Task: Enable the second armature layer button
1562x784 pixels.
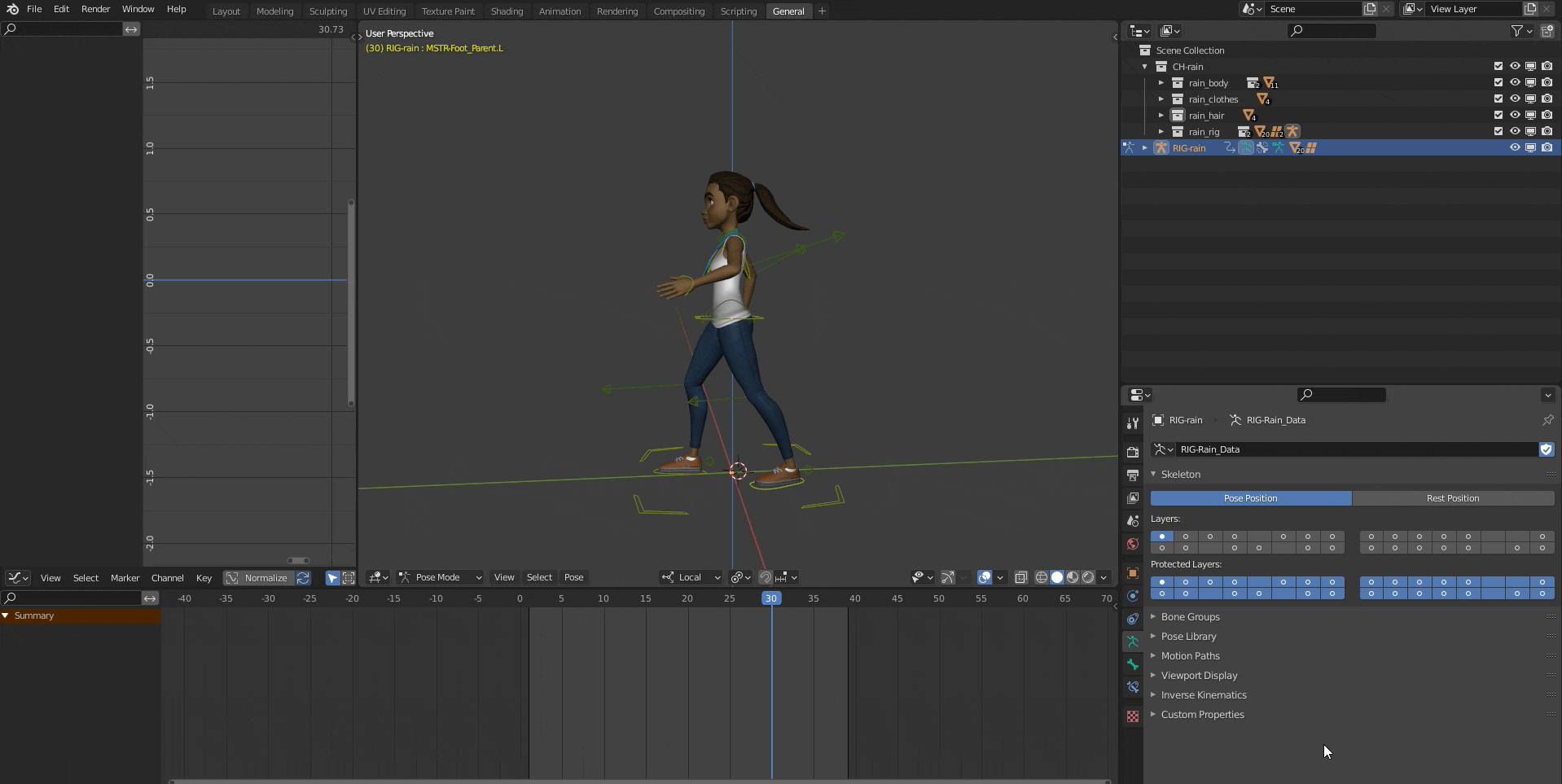Action: point(1187,536)
